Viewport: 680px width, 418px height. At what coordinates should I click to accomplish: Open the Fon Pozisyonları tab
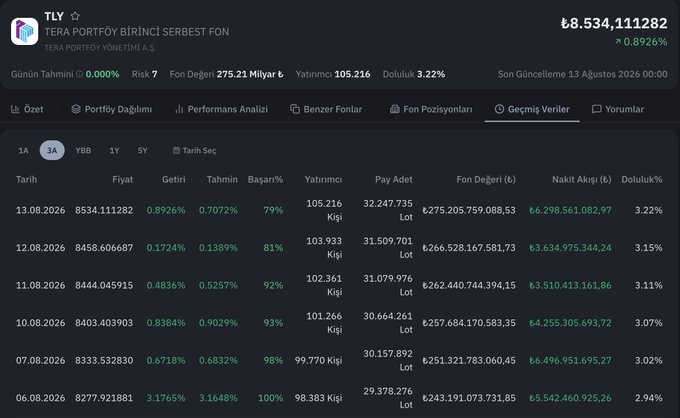coord(431,109)
